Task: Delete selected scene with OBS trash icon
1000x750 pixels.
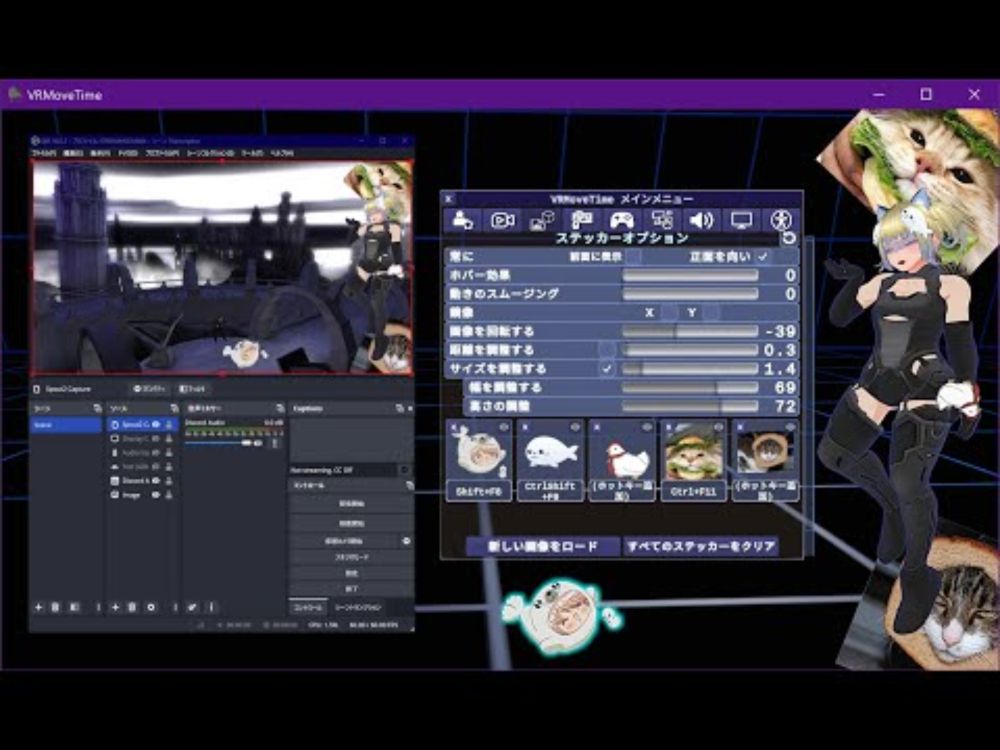Action: (55, 607)
